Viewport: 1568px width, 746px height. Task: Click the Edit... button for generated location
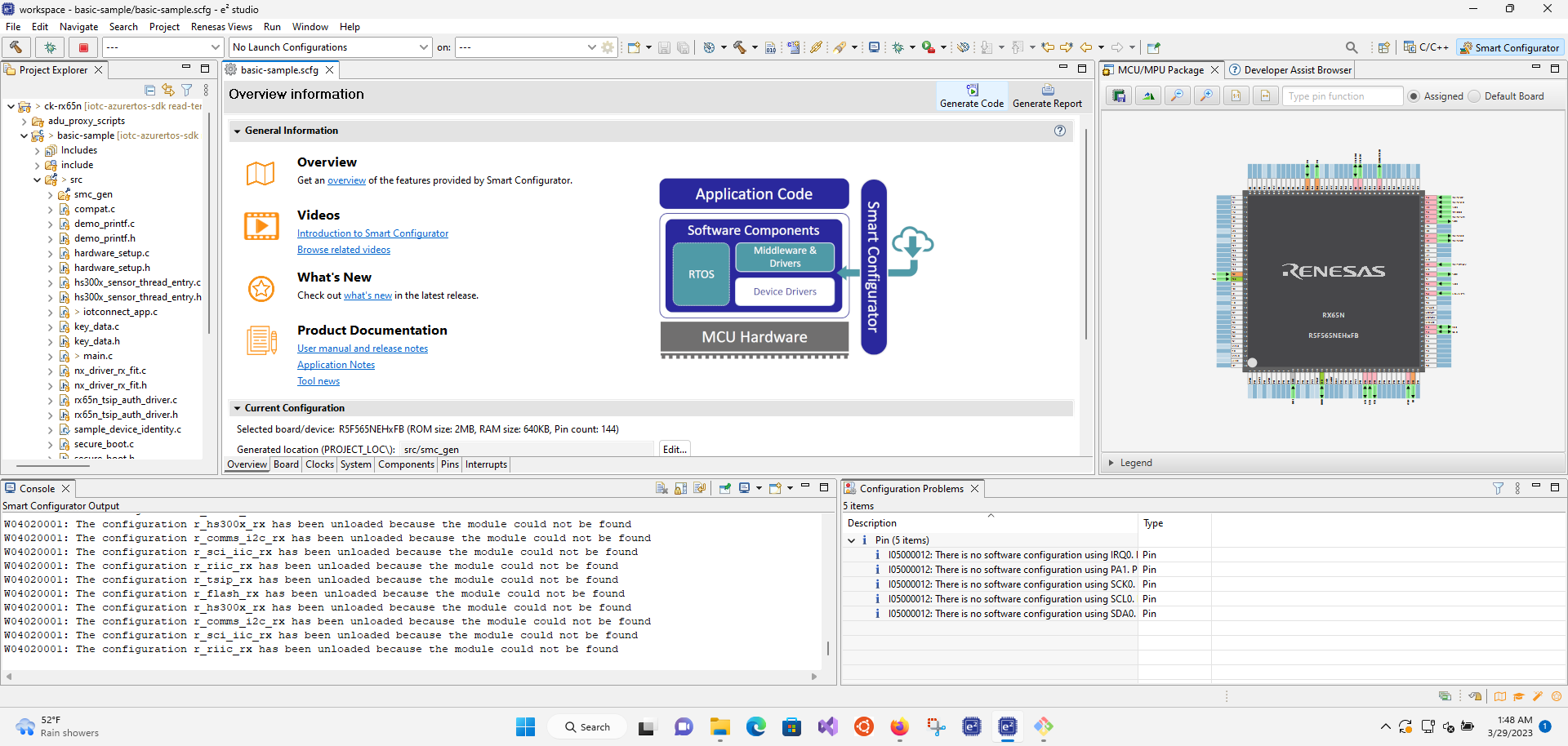pyautogui.click(x=675, y=449)
